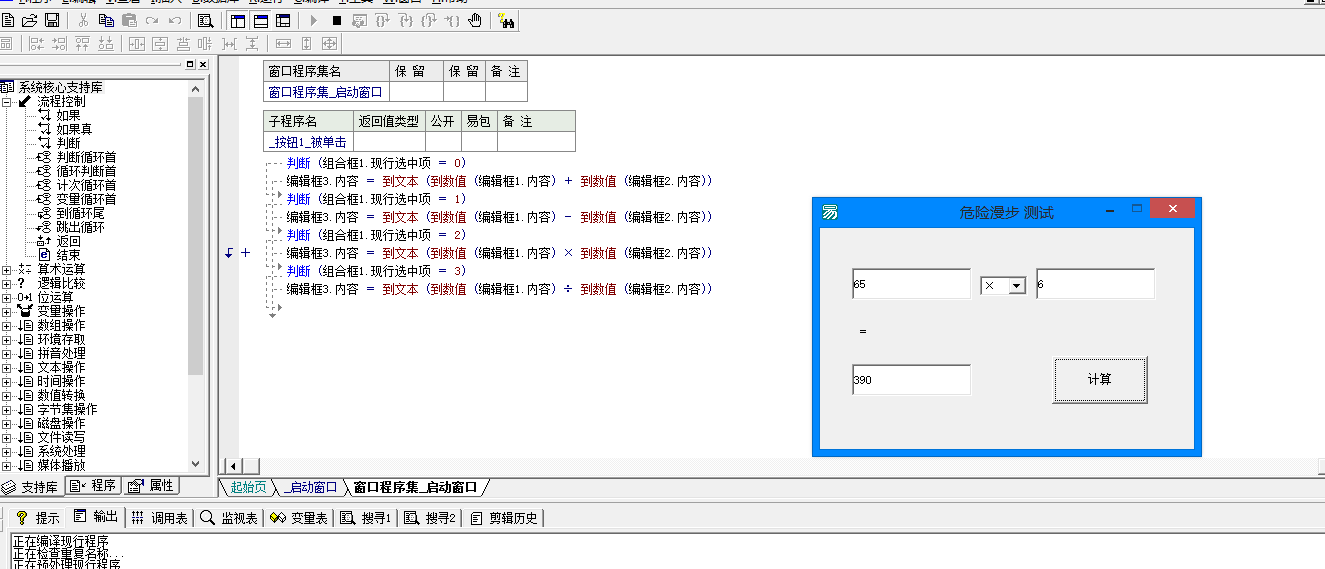Switch to the 支持库 panel tab
Image resolution: width=1325 pixels, height=569 pixels.
click(x=32, y=487)
